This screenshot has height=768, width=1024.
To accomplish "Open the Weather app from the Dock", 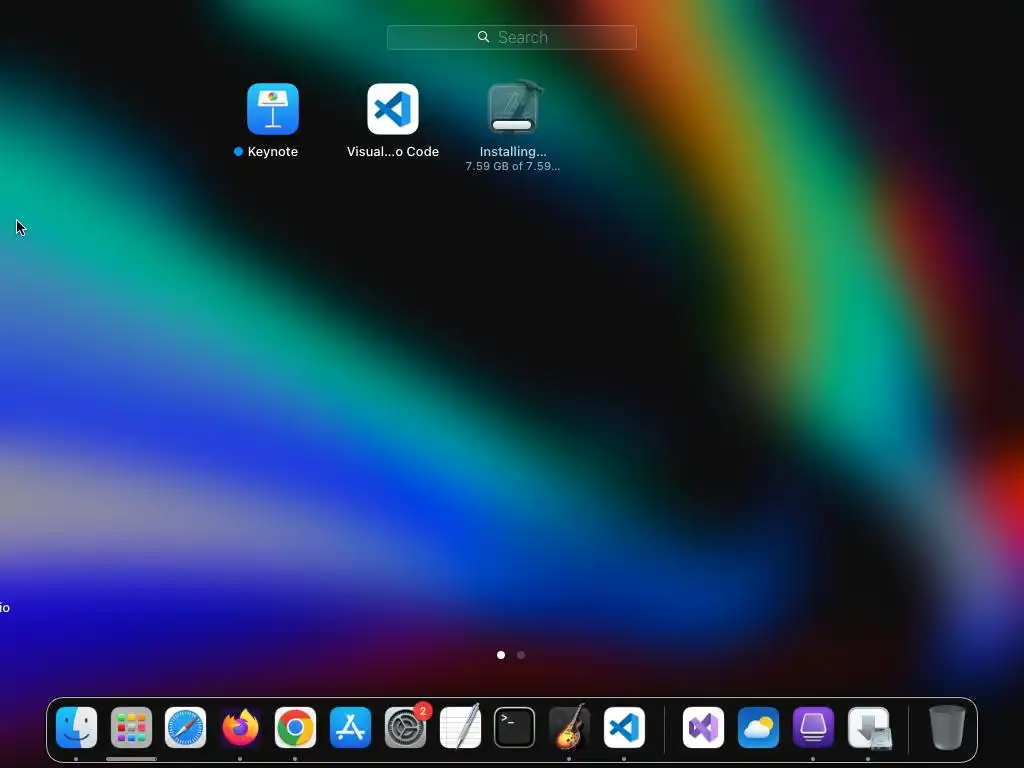I will [758, 727].
